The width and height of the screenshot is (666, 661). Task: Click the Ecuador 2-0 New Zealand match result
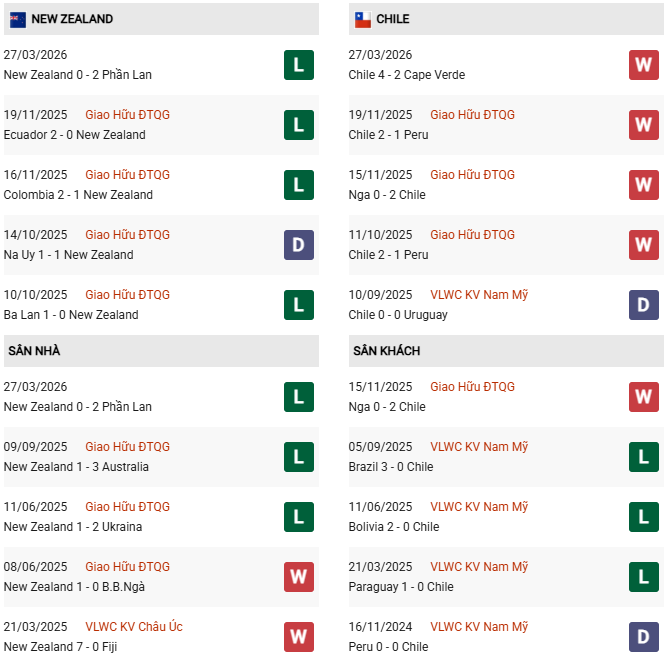coord(75,135)
